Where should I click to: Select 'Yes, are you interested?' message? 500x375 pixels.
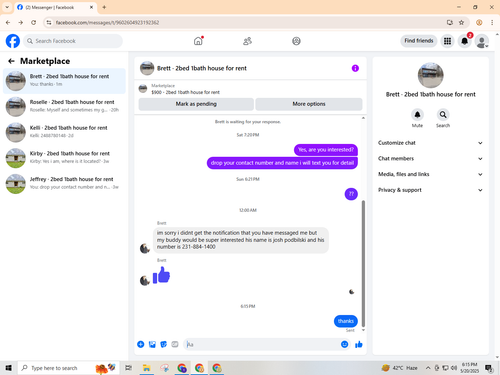point(326,150)
